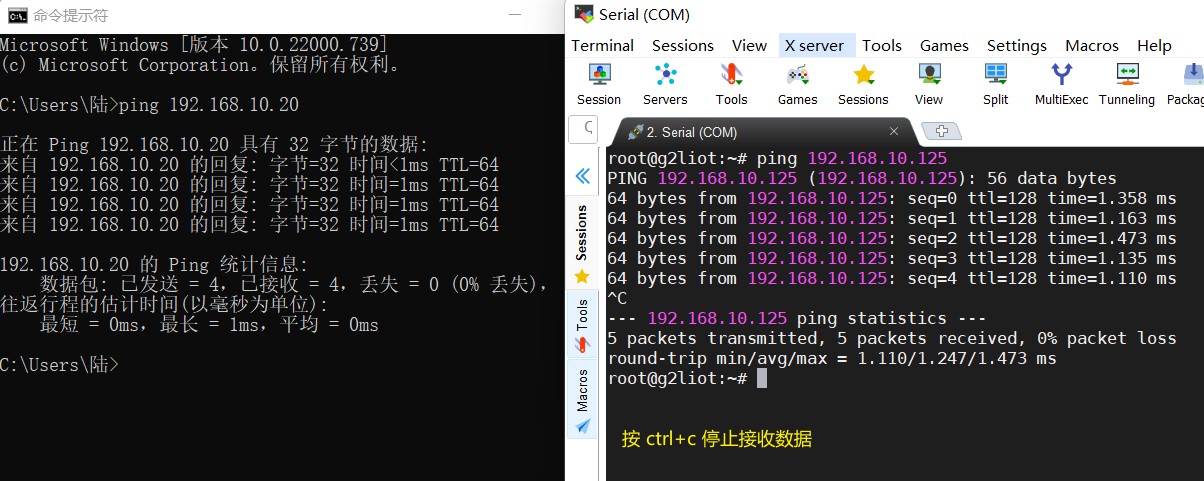
Task: Open the Tools menu in the menu bar
Action: coord(882,45)
